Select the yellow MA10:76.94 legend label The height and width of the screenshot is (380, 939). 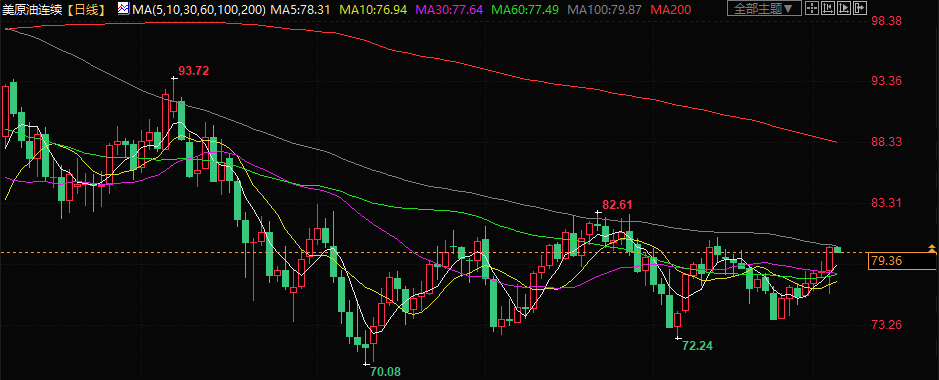pos(374,9)
